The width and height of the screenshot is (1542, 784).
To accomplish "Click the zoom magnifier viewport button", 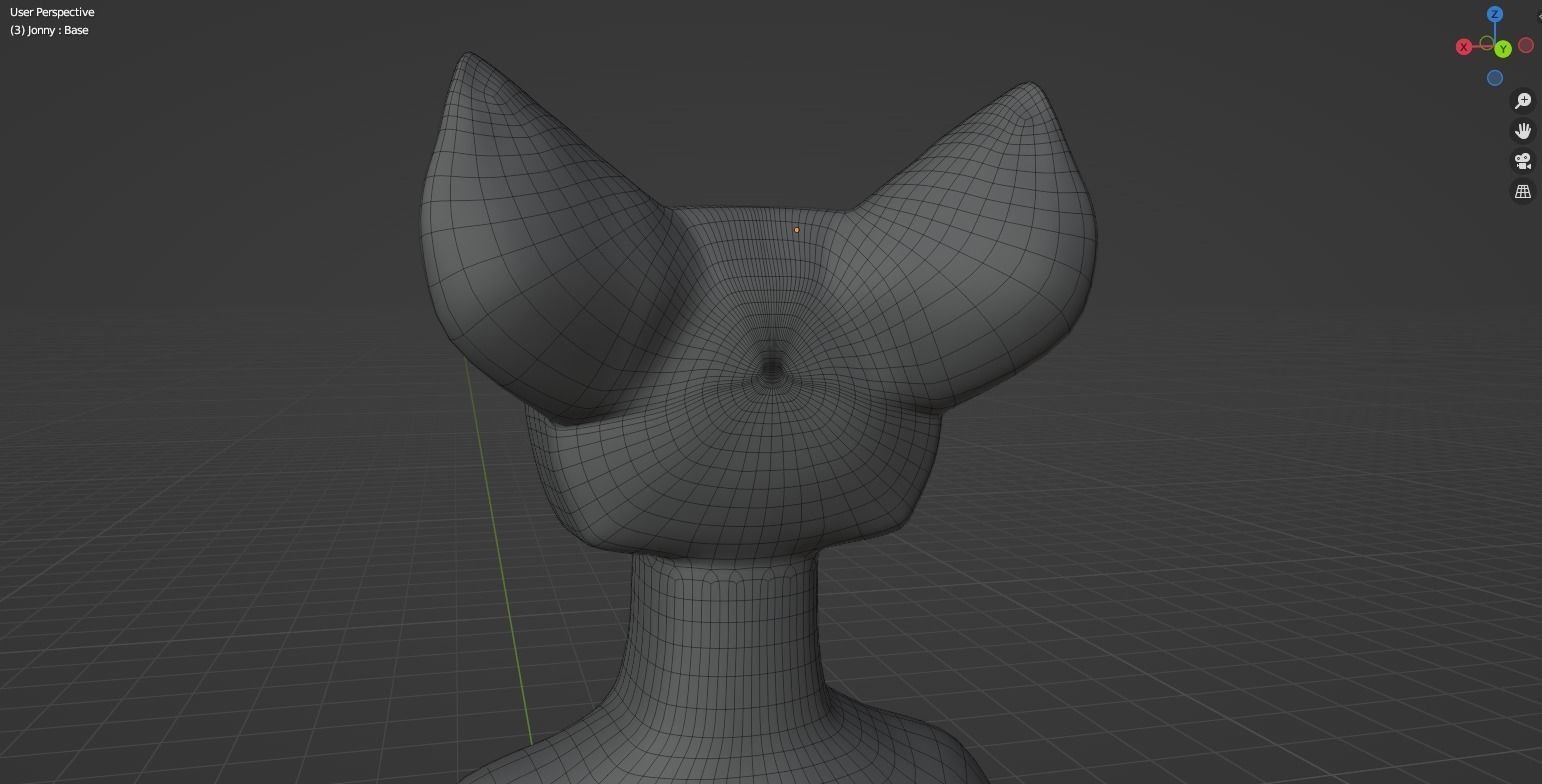I will pyautogui.click(x=1523, y=101).
